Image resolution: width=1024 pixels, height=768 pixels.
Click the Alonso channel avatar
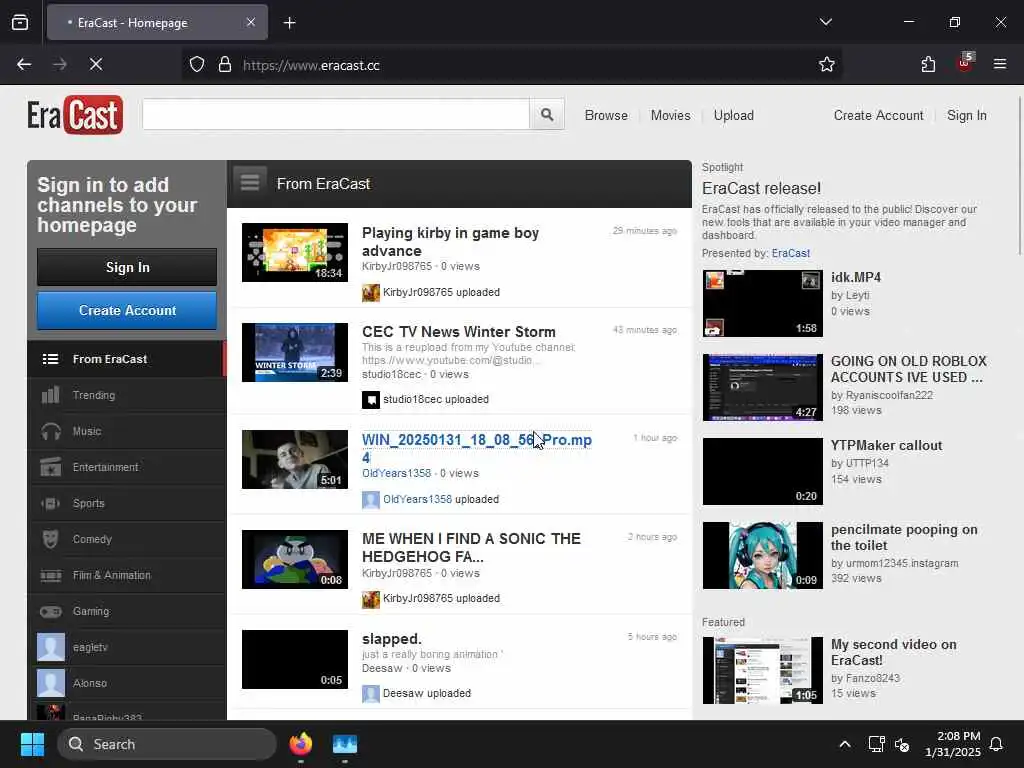coord(51,683)
